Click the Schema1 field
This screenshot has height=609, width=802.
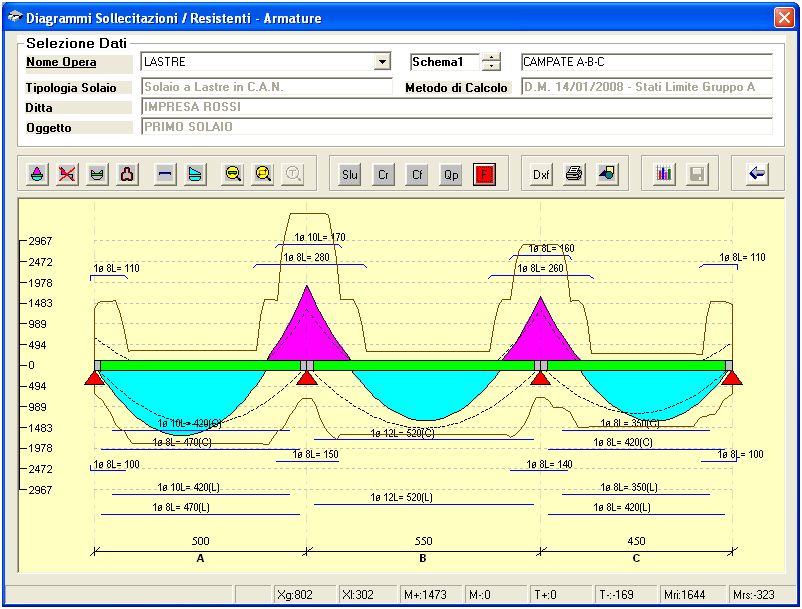pos(445,62)
